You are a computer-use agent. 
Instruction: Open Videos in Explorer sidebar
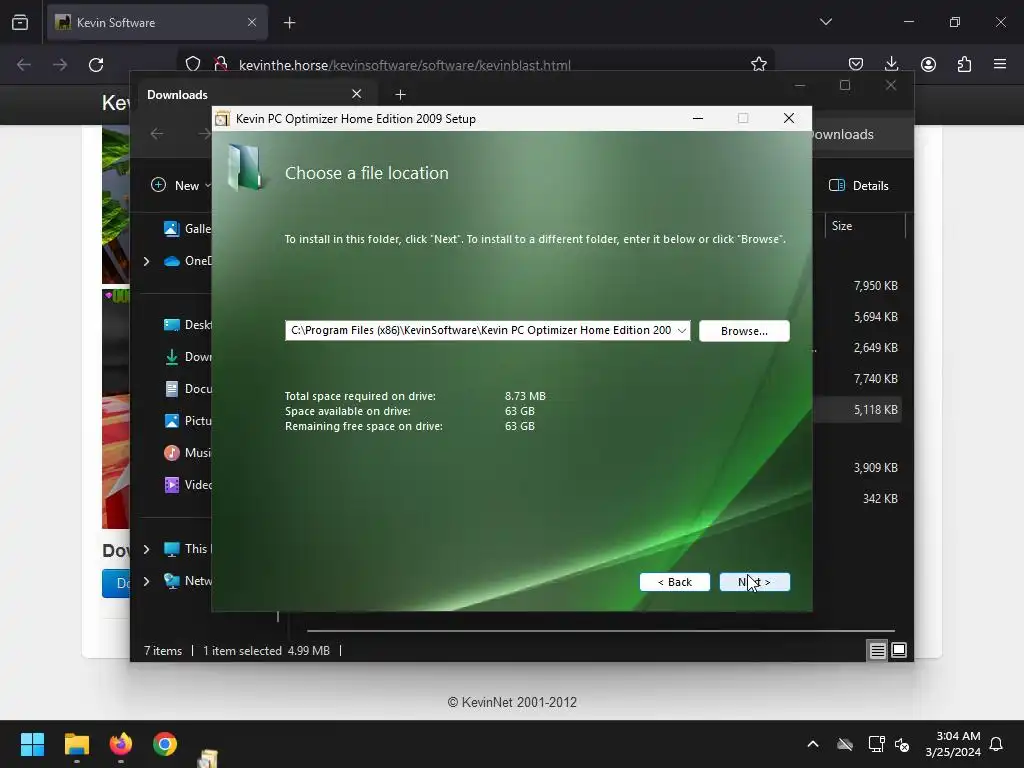coord(187,485)
